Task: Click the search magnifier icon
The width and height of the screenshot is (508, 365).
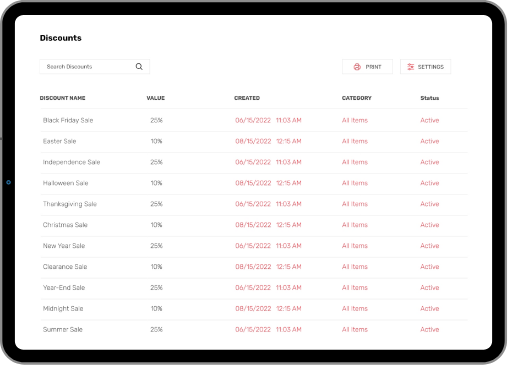Action: pos(139,67)
